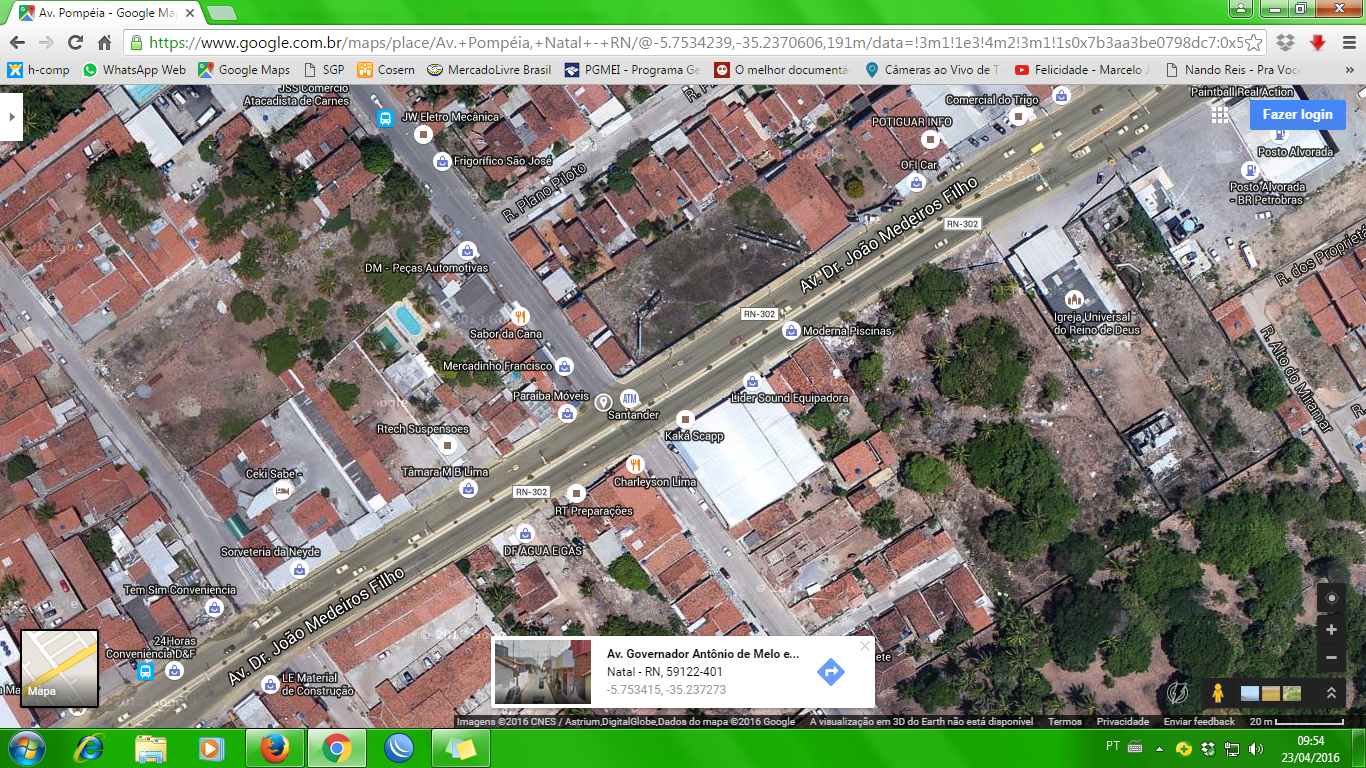Click the Chrome forward arrow
Screen dimensions: 1366x768
[46, 43]
